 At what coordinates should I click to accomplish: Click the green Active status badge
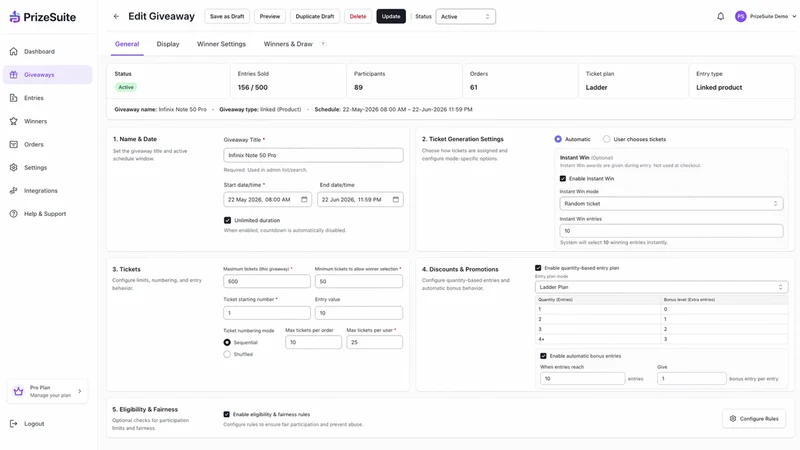(126, 87)
